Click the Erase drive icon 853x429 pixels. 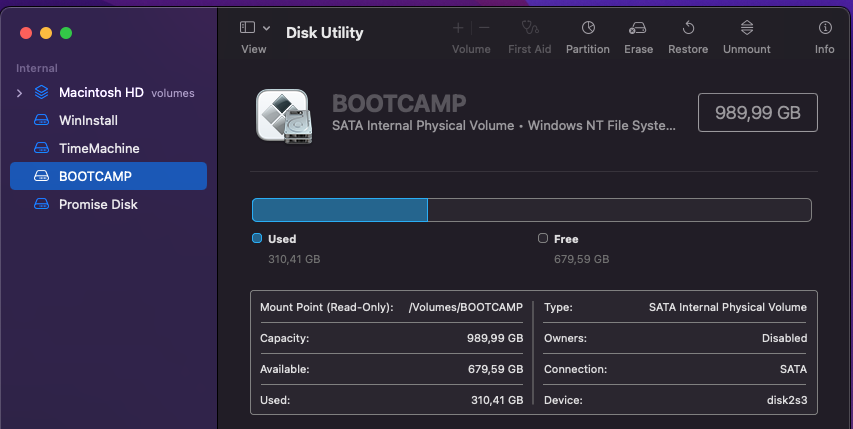pos(638,28)
